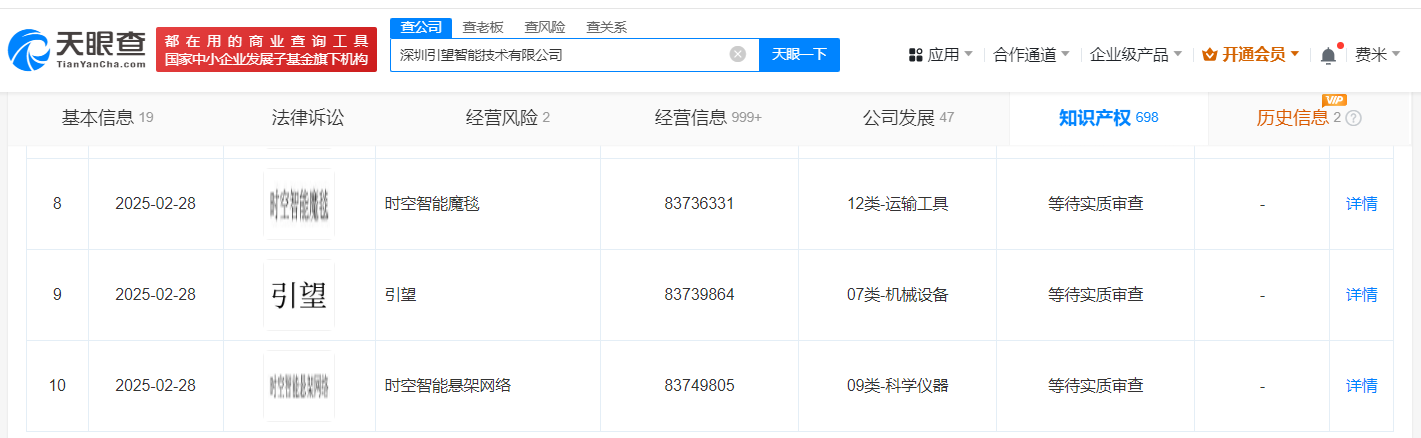
Task: Open the notification bell
Action: click(x=1328, y=56)
